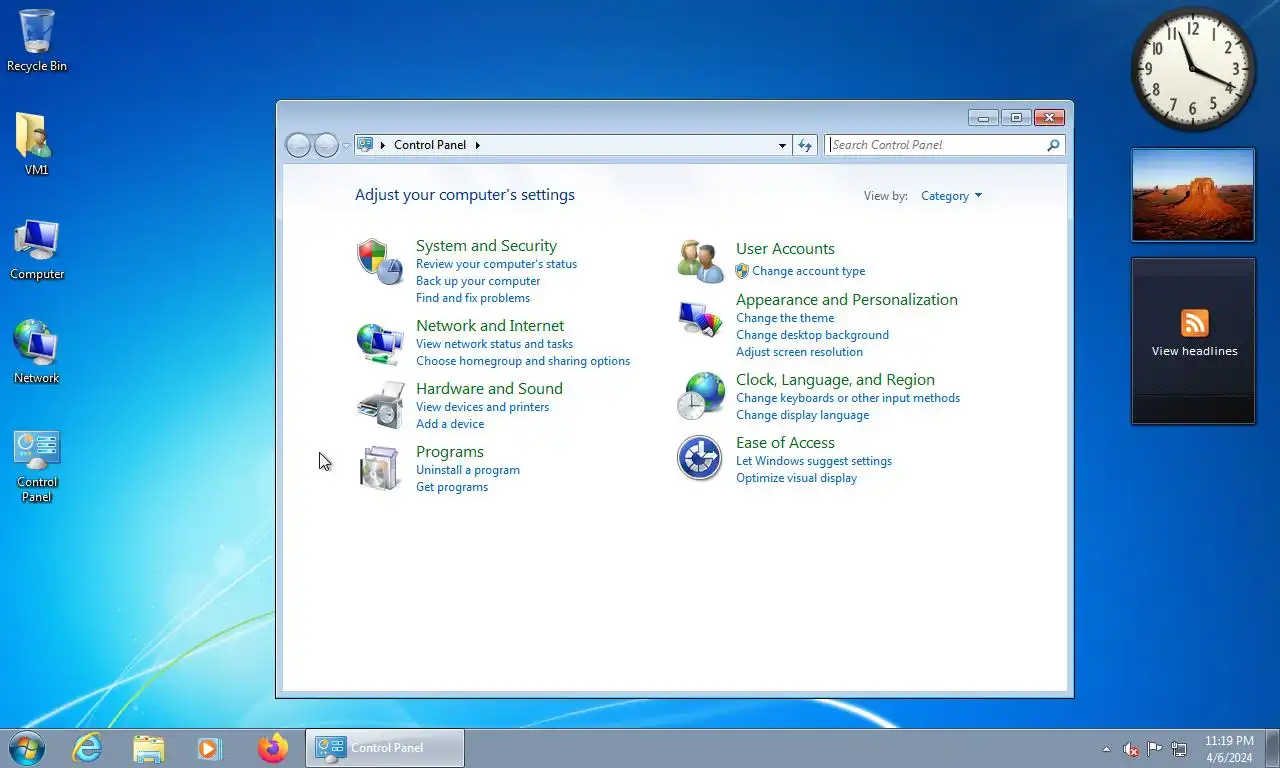Screen dimensions: 1280x768
Task: Open Hardware and Sound heading link
Action: click(489, 389)
